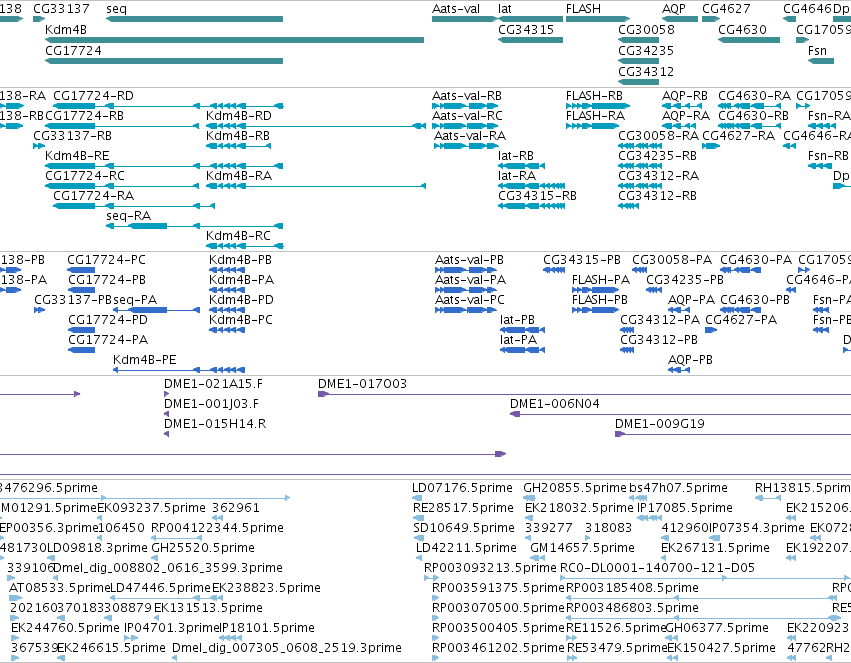
Task: Select EST GH25520.5prime
Action: 203,549
